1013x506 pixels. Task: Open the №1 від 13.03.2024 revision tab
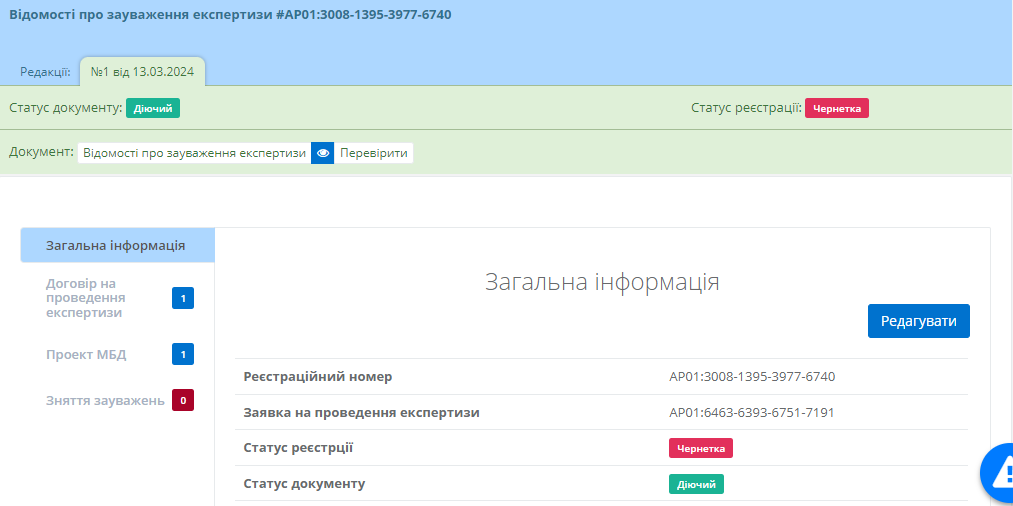142,71
